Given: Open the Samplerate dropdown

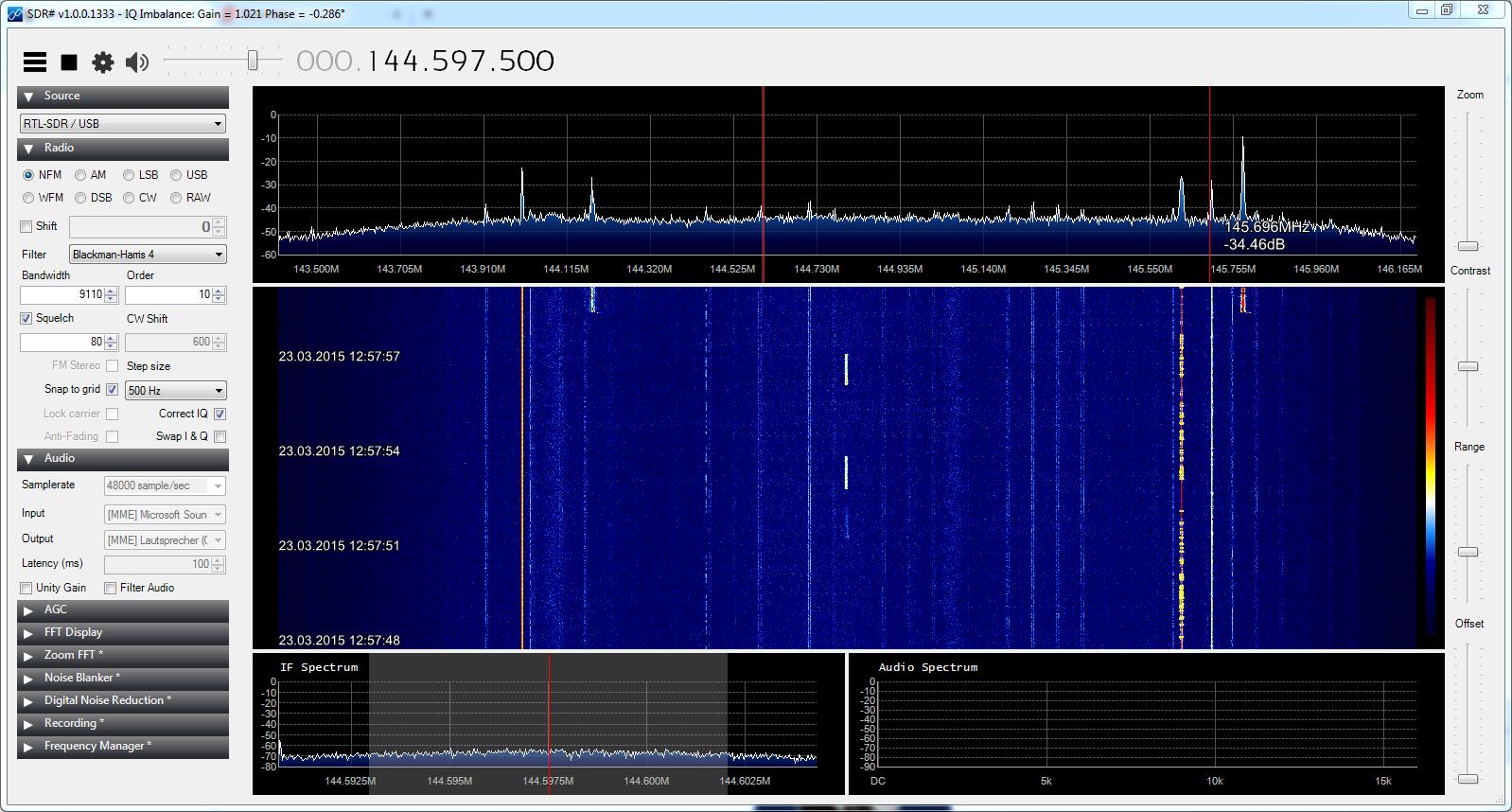Looking at the screenshot, I should pos(165,485).
